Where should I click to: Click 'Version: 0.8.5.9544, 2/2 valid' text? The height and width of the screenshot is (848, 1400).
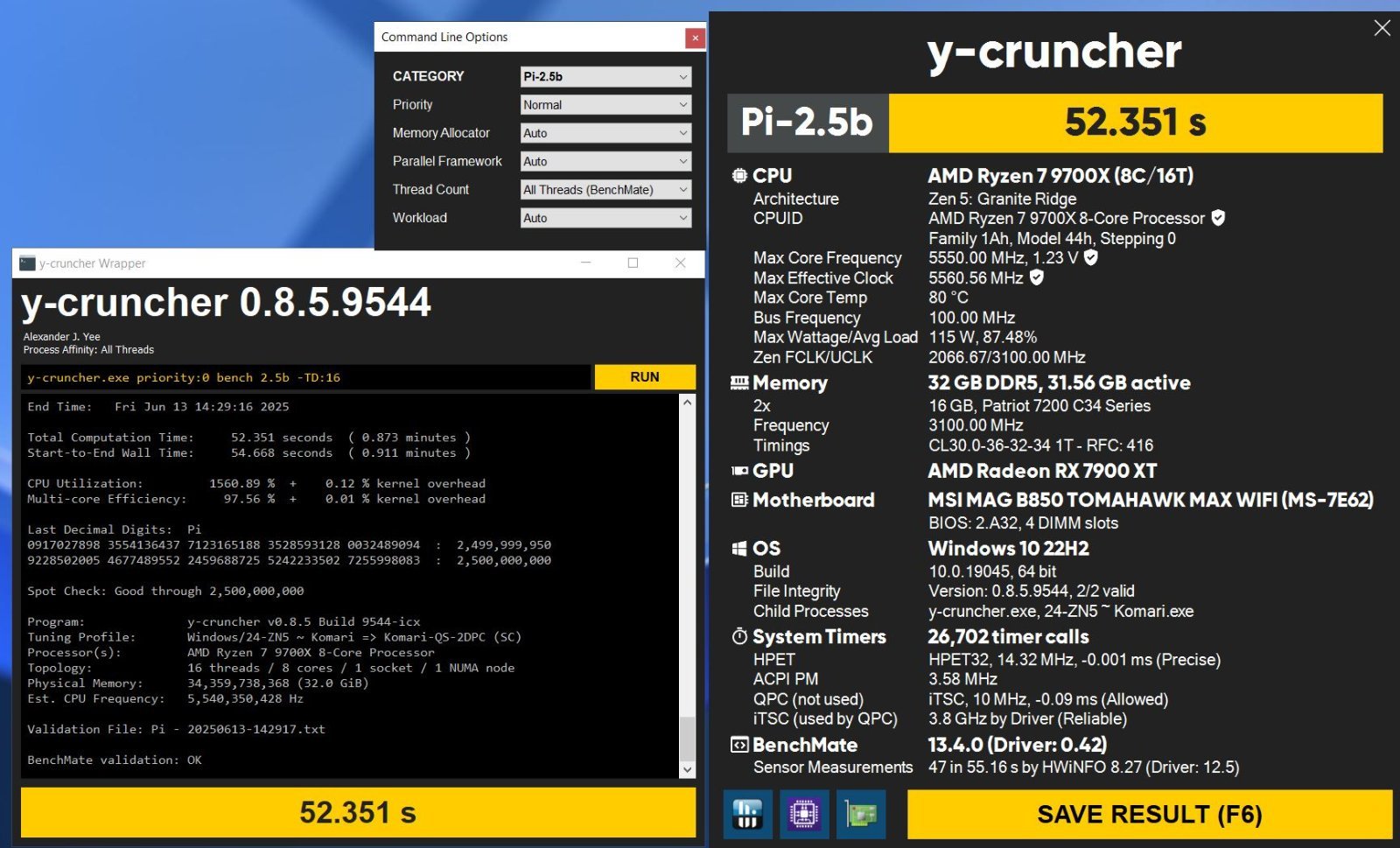[1032, 591]
